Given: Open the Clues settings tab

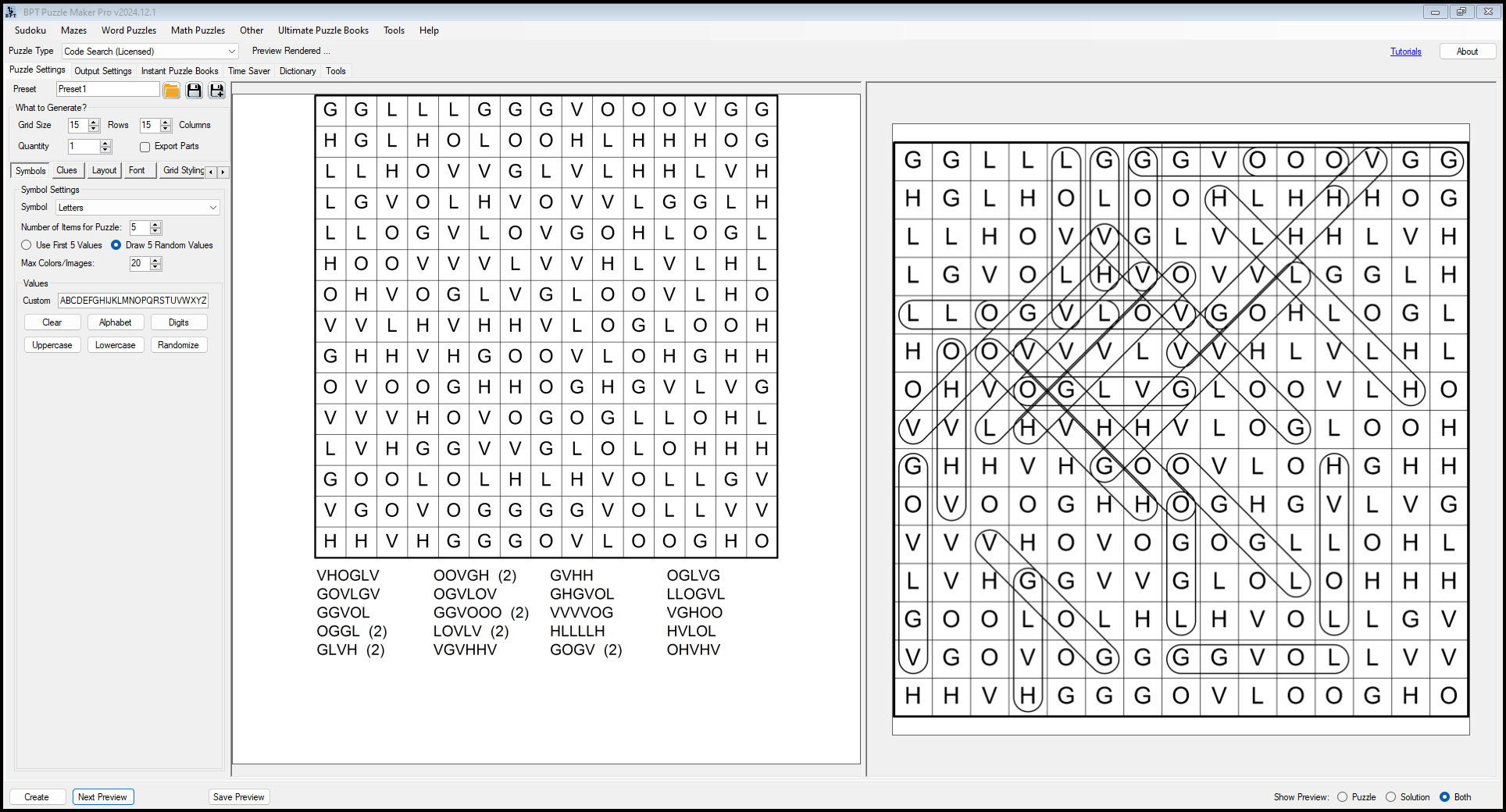Looking at the screenshot, I should (x=66, y=171).
